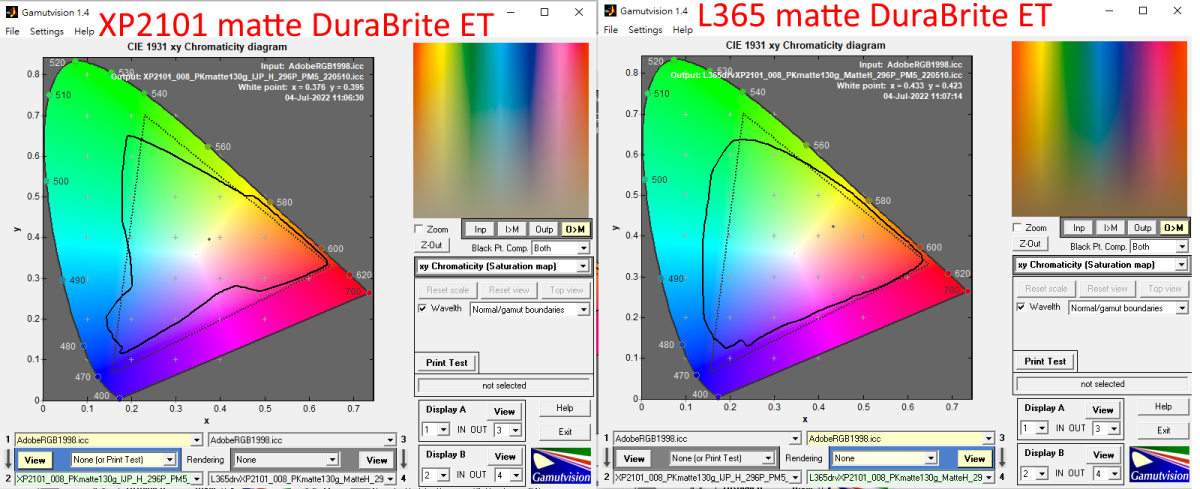Open the File menu in the L365 window
The height and width of the screenshot is (489, 1200).
tap(612, 30)
